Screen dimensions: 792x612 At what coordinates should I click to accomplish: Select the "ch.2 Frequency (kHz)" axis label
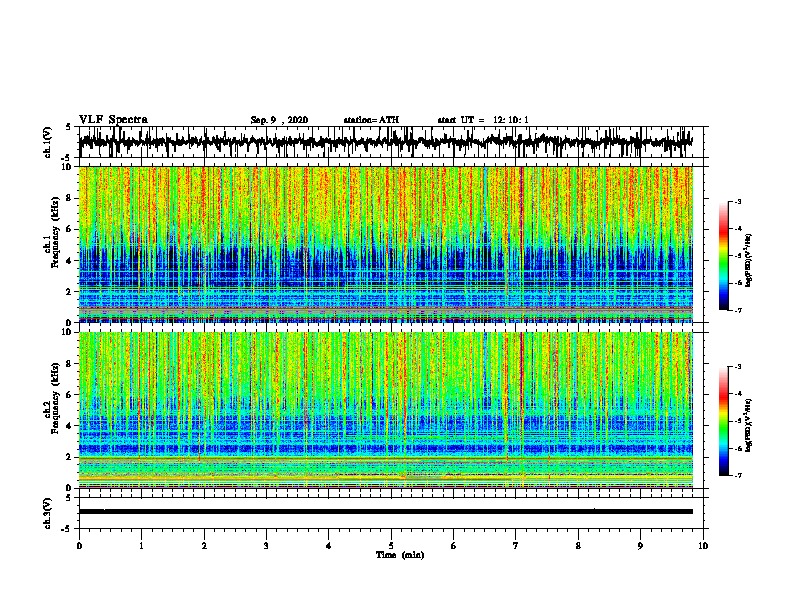click(52, 398)
